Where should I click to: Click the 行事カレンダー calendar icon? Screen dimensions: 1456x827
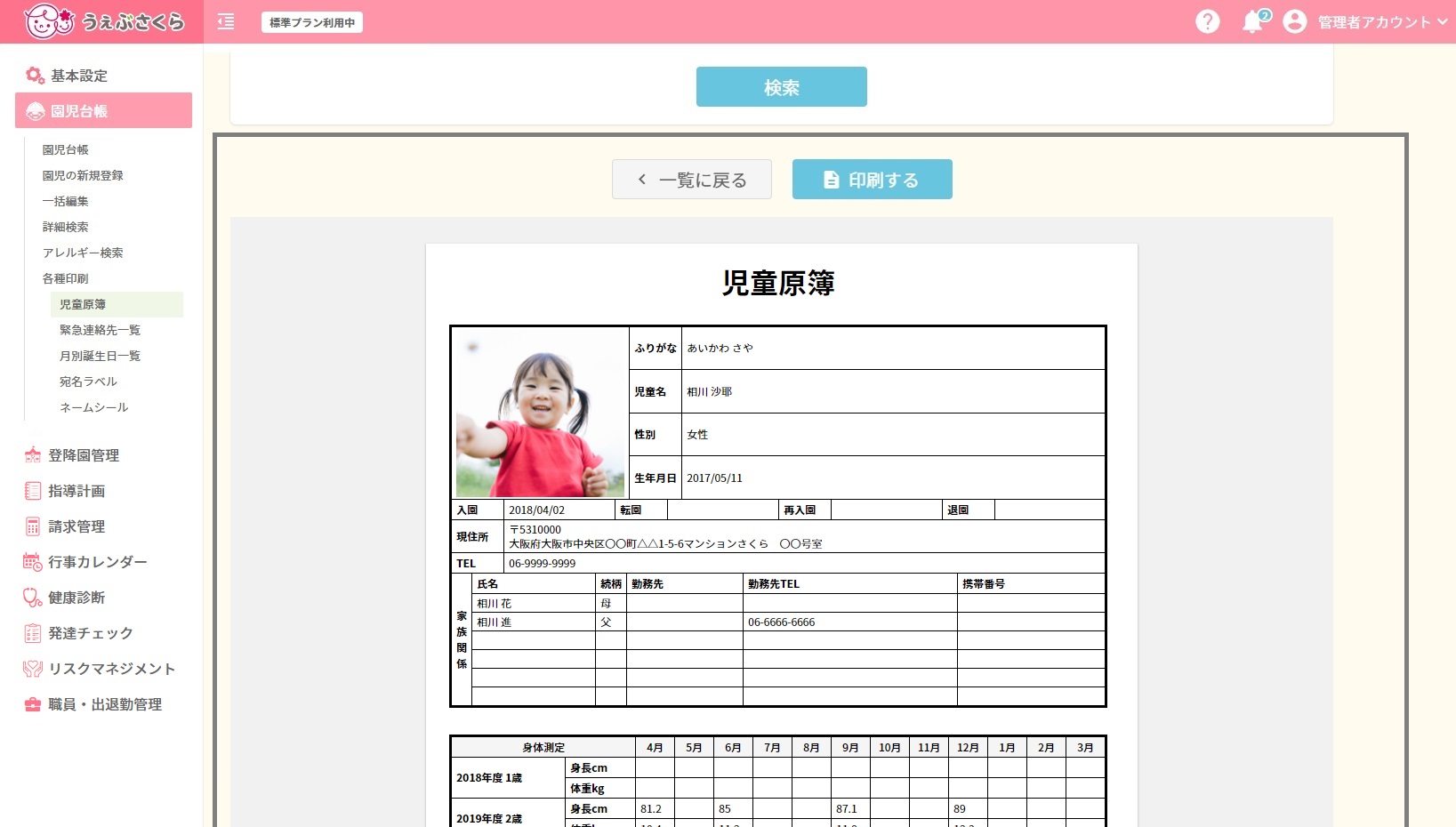coord(33,562)
